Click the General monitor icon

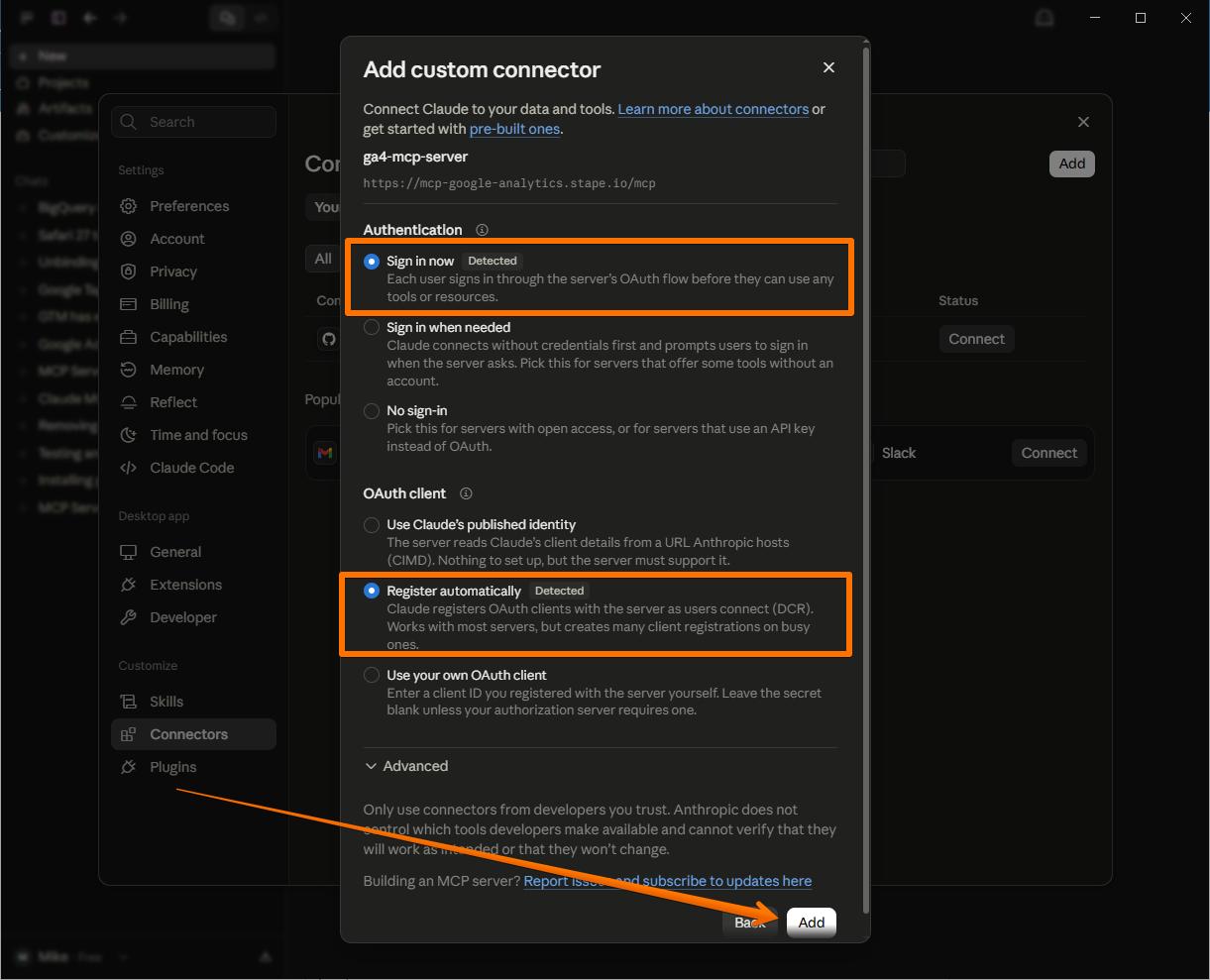(x=128, y=552)
